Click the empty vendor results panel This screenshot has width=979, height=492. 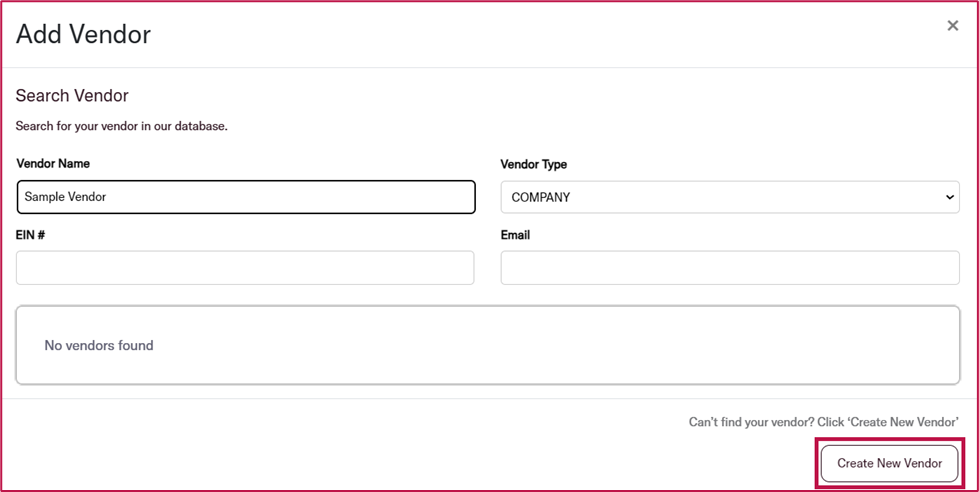click(488, 345)
